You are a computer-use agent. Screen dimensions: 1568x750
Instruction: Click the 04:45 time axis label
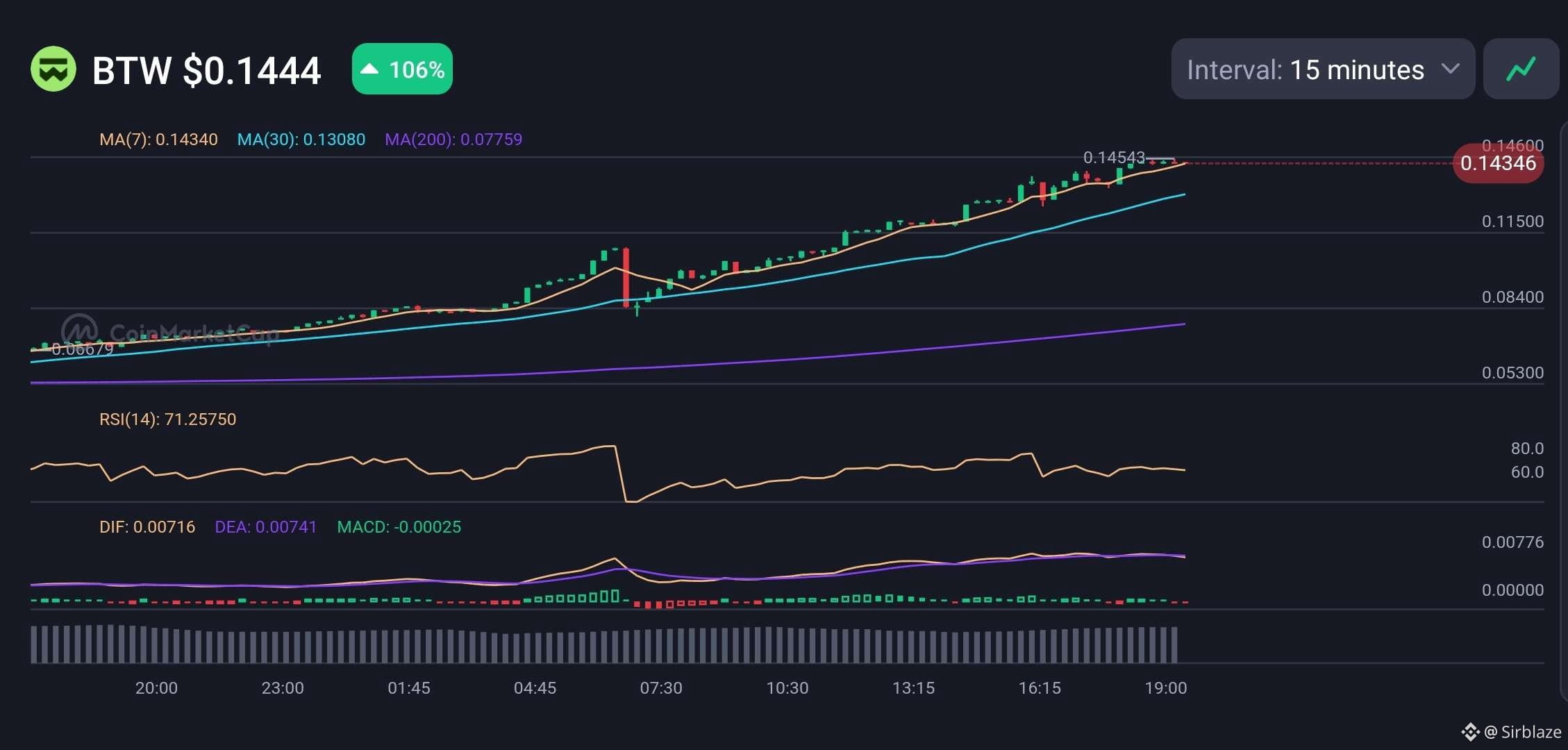pyautogui.click(x=535, y=688)
